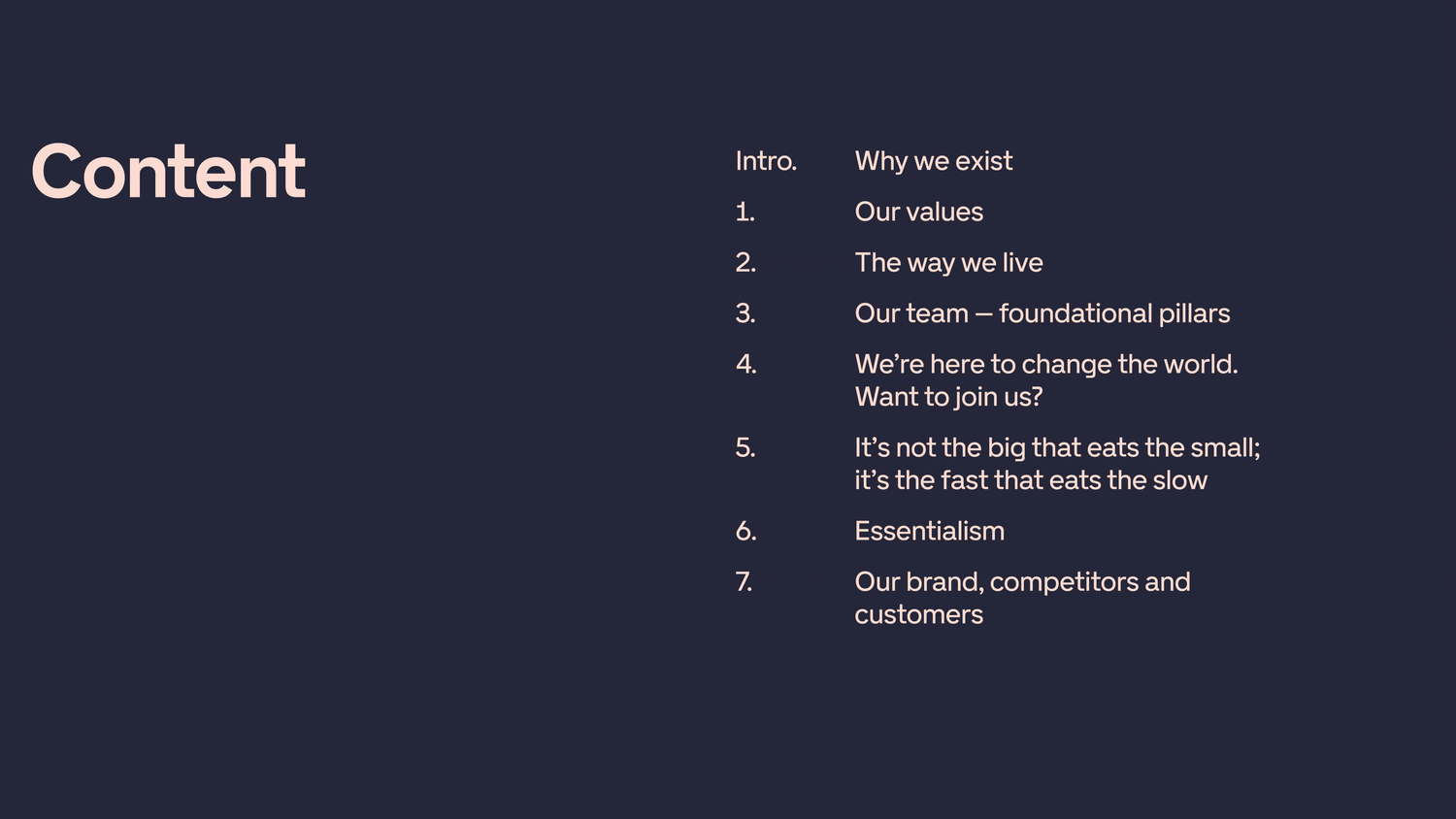Viewport: 1456px width, 819px height.
Task: Click the number 6. marker
Action: click(745, 531)
